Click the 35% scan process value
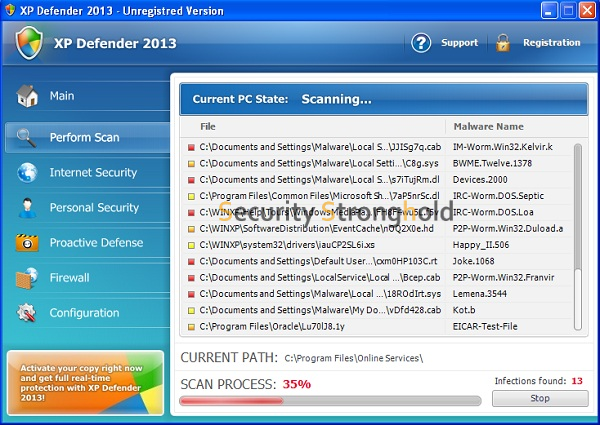The height and width of the screenshot is (425, 600). [297, 384]
